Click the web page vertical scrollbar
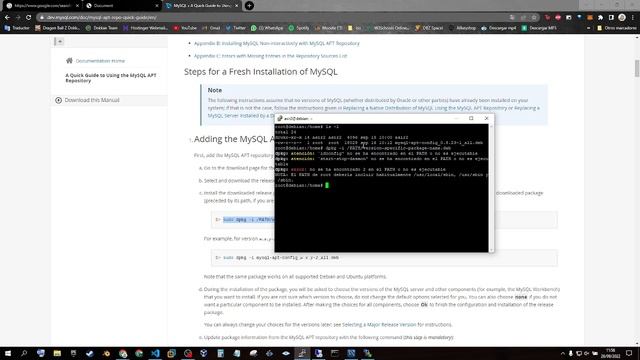 point(637,190)
